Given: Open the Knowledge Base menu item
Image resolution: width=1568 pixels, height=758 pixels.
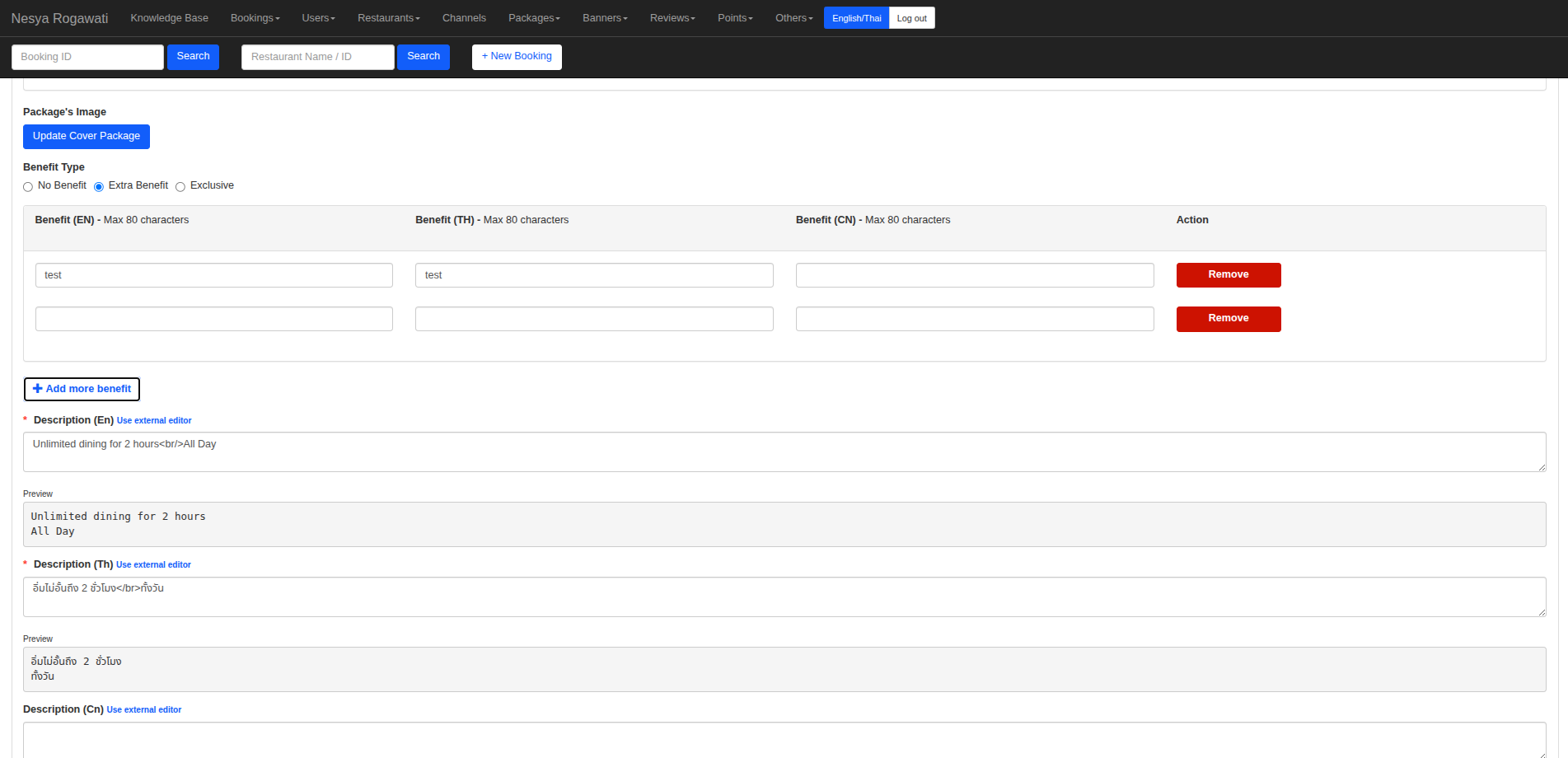Looking at the screenshot, I should (169, 18).
